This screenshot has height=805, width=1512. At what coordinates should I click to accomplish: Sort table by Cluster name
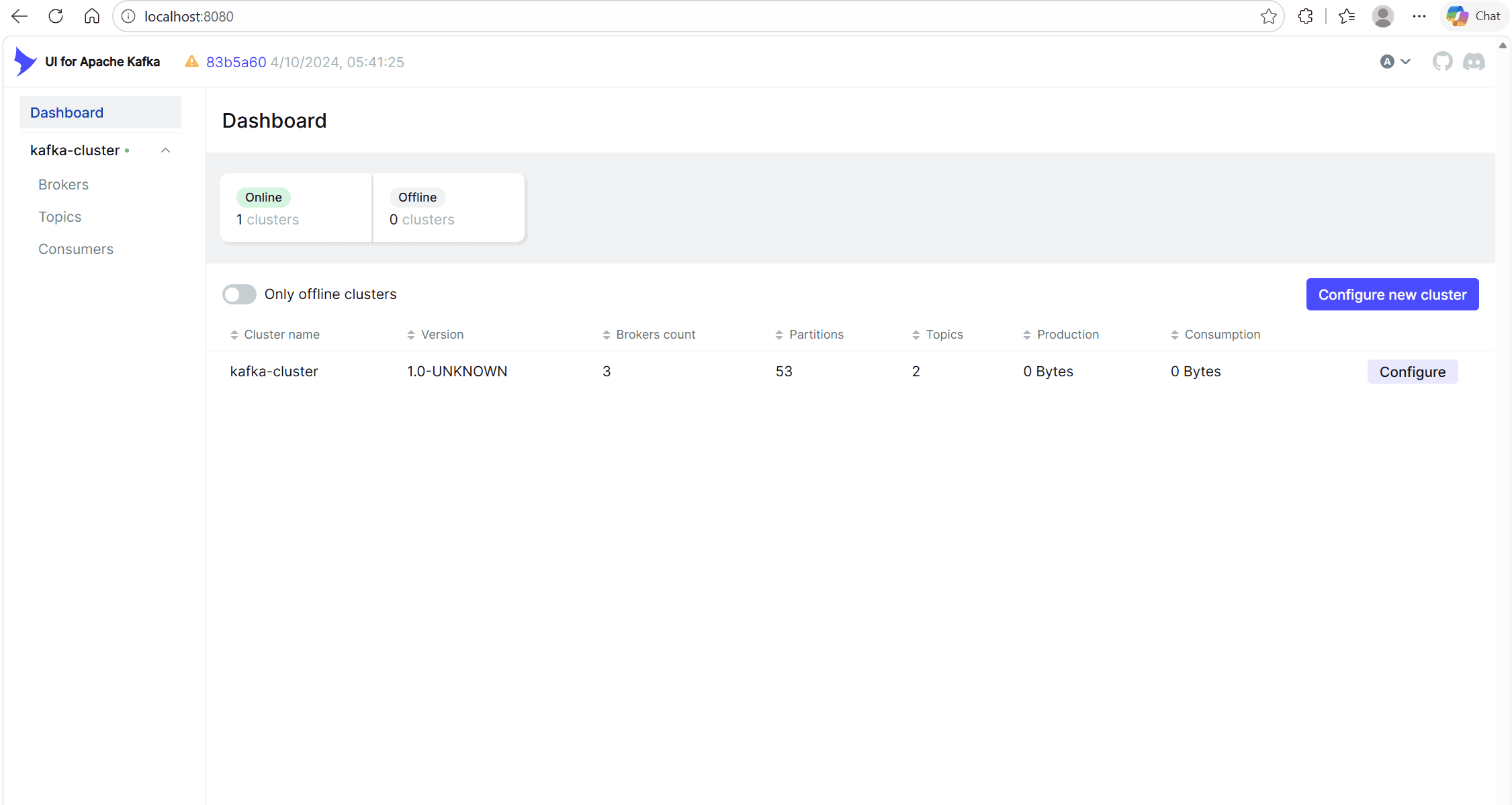pyautogui.click(x=275, y=335)
